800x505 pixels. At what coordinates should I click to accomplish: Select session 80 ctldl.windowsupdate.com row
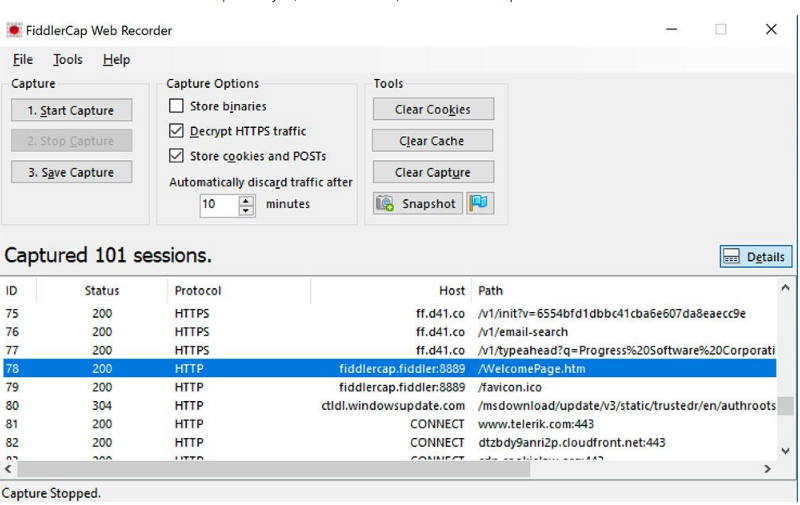(x=390, y=406)
